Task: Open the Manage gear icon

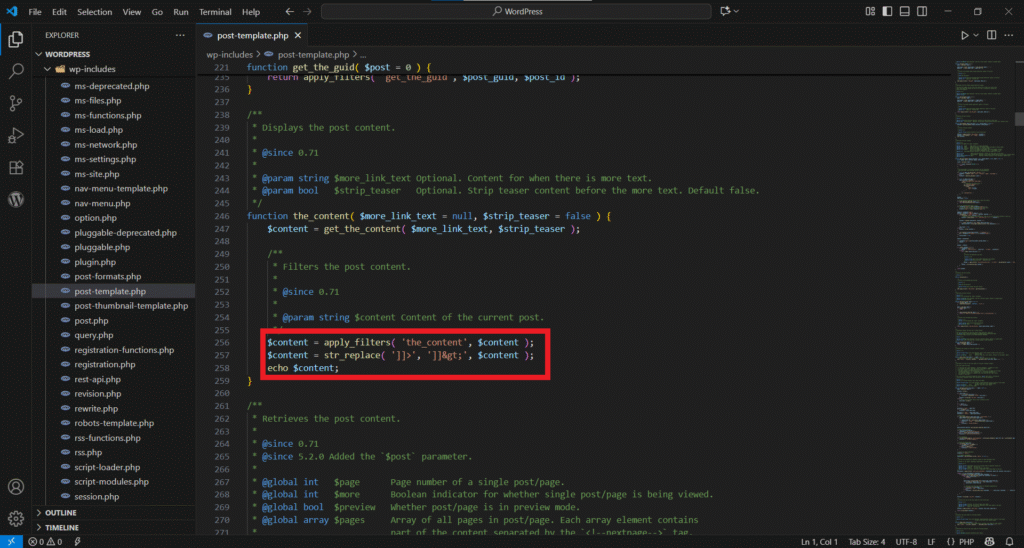Action: coord(16,518)
